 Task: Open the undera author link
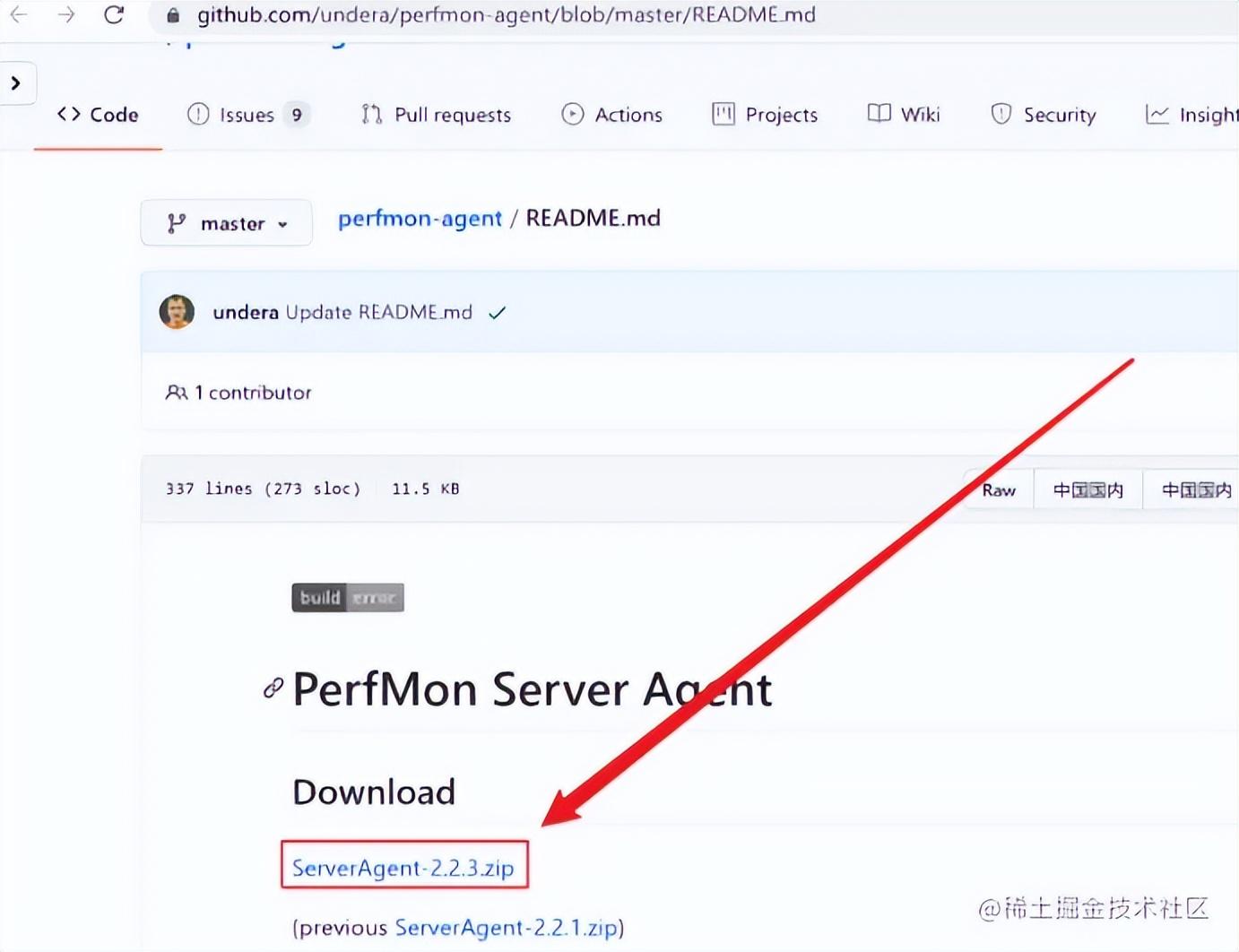coord(246,312)
